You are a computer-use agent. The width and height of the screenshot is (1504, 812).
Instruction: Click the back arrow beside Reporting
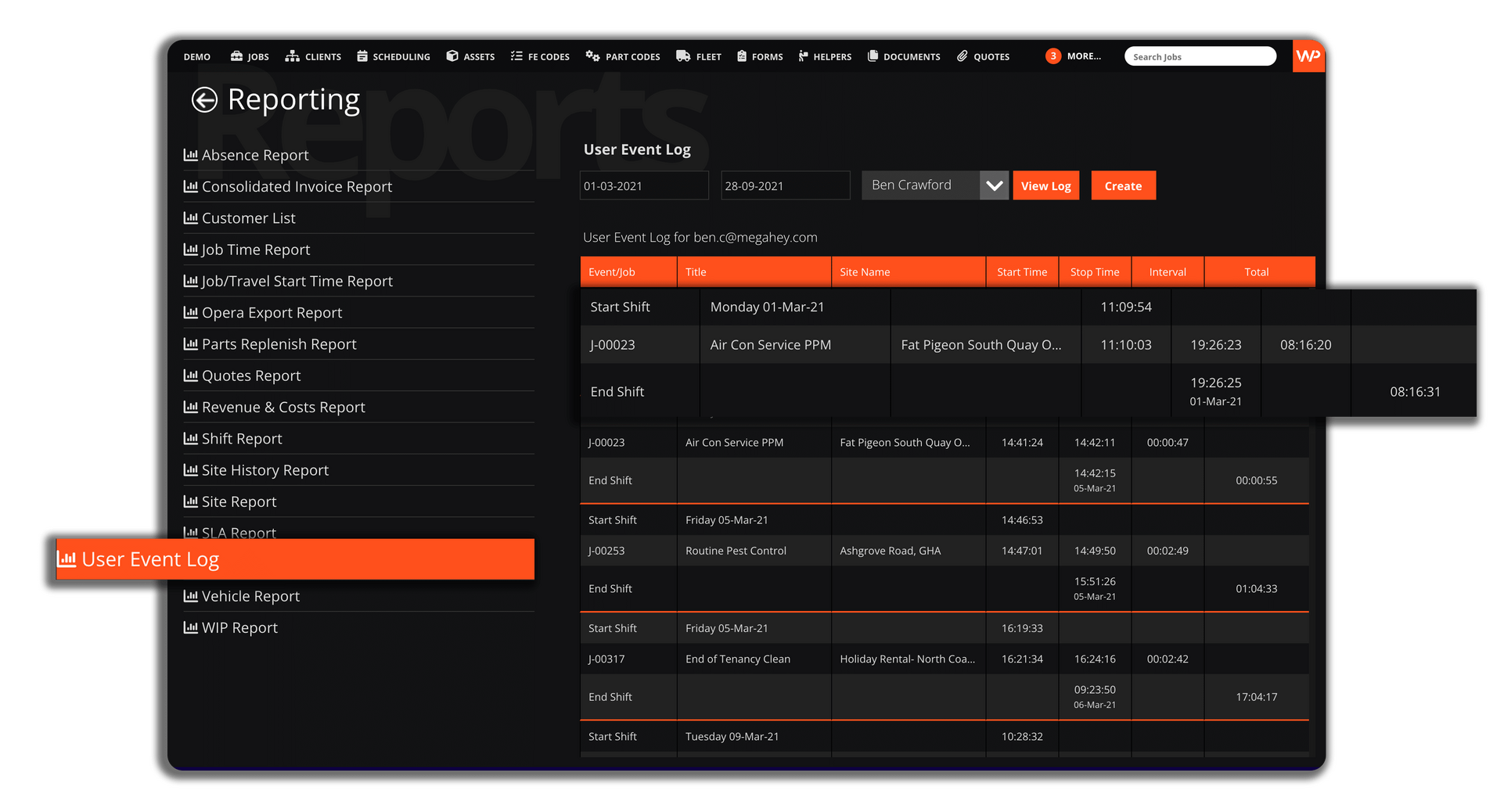tap(203, 99)
